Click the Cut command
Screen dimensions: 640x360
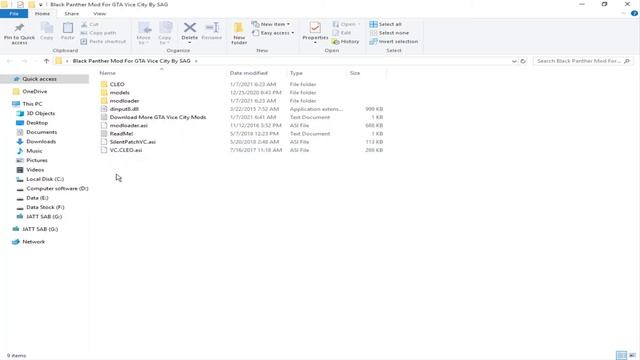90,24
